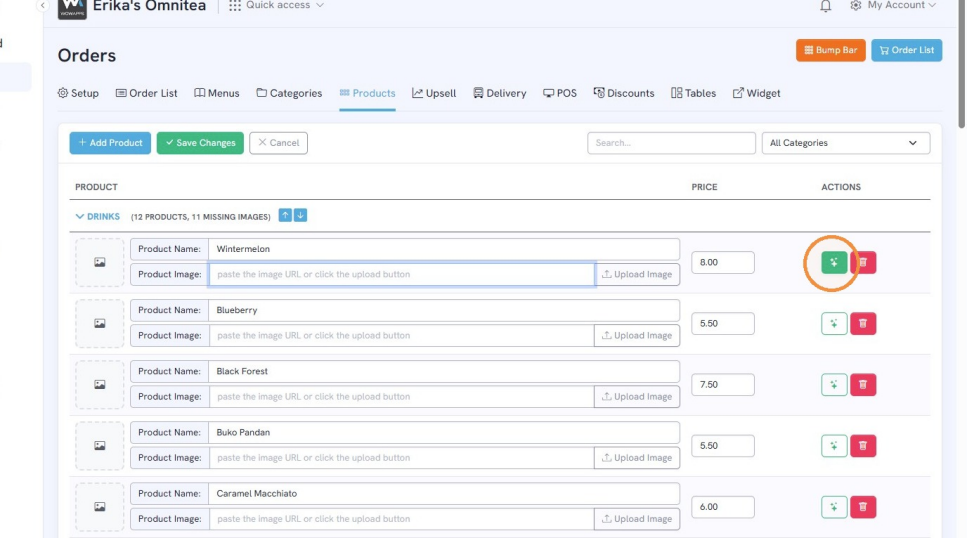Edit Blueberry price 5.50
The image size is (967, 538).
tap(723, 323)
